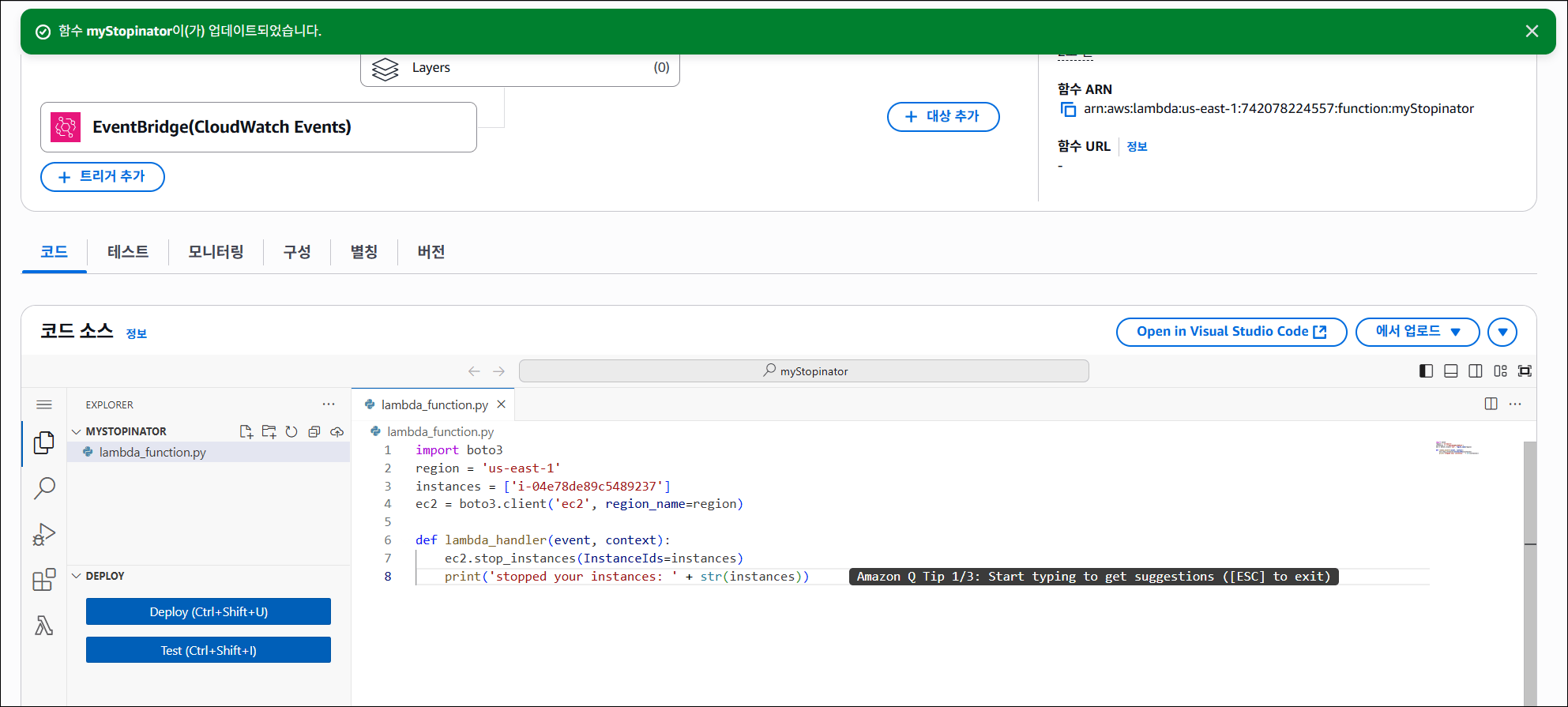Click Open in Visual Studio Code
The height and width of the screenshot is (707, 1568).
1231,332
